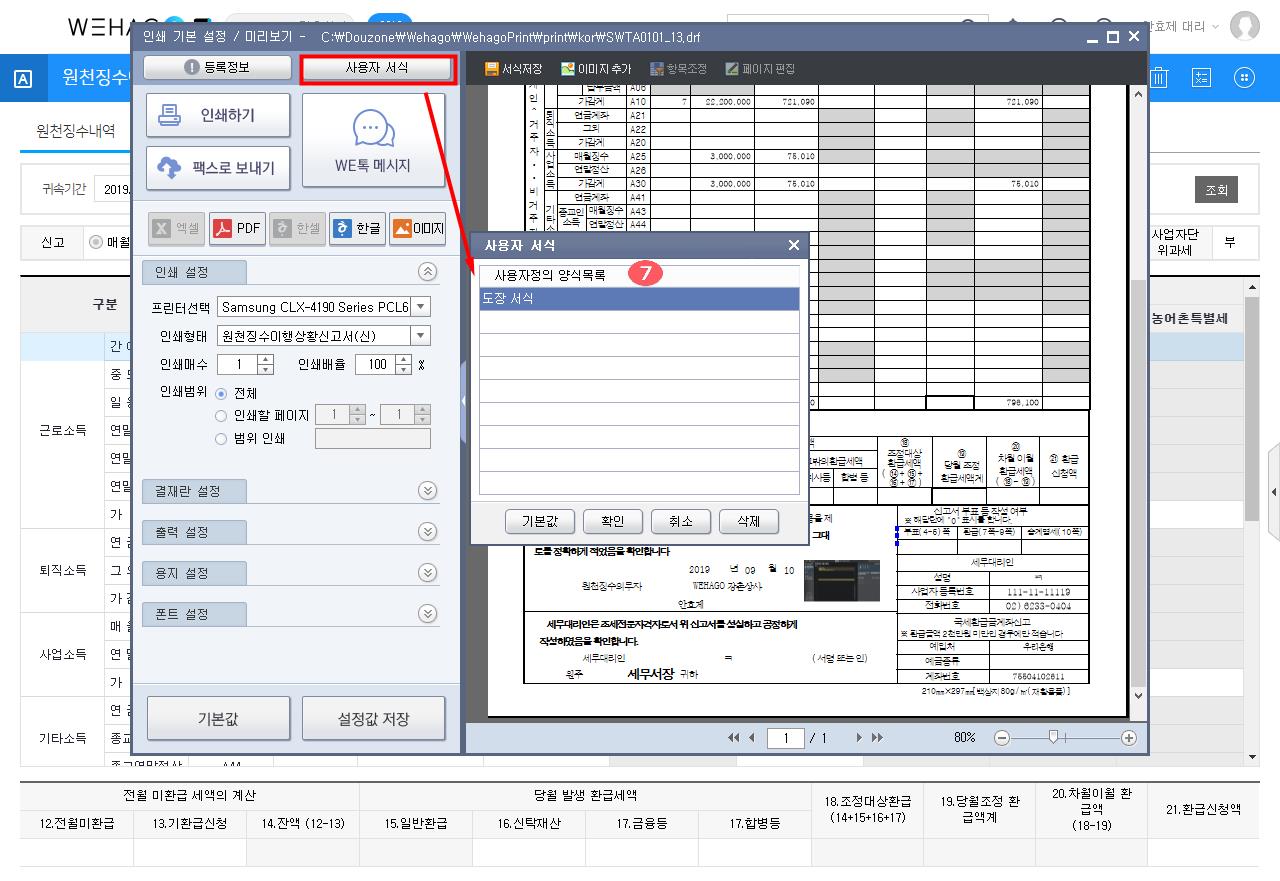This screenshot has height=881, width=1280.
Task: Switch to 등록정보 tab
Action: [x=217, y=68]
